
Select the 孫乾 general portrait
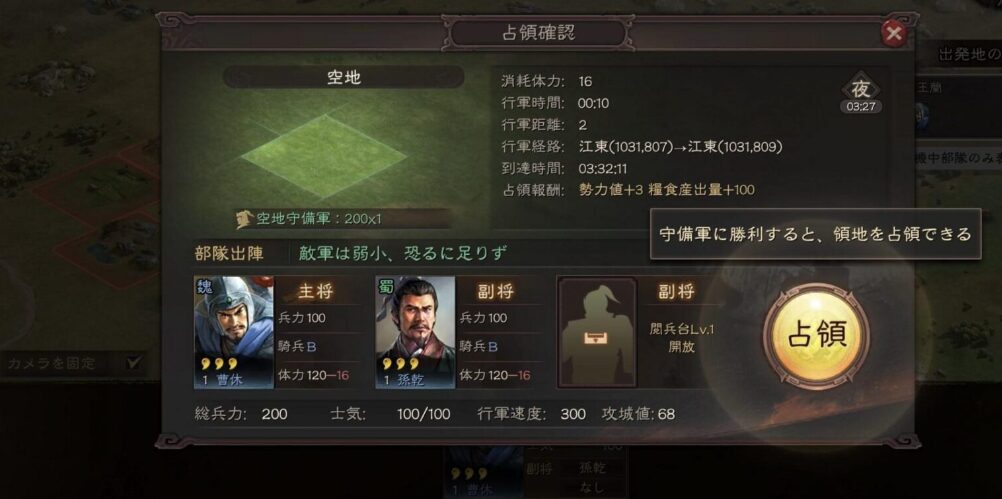[x=415, y=332]
